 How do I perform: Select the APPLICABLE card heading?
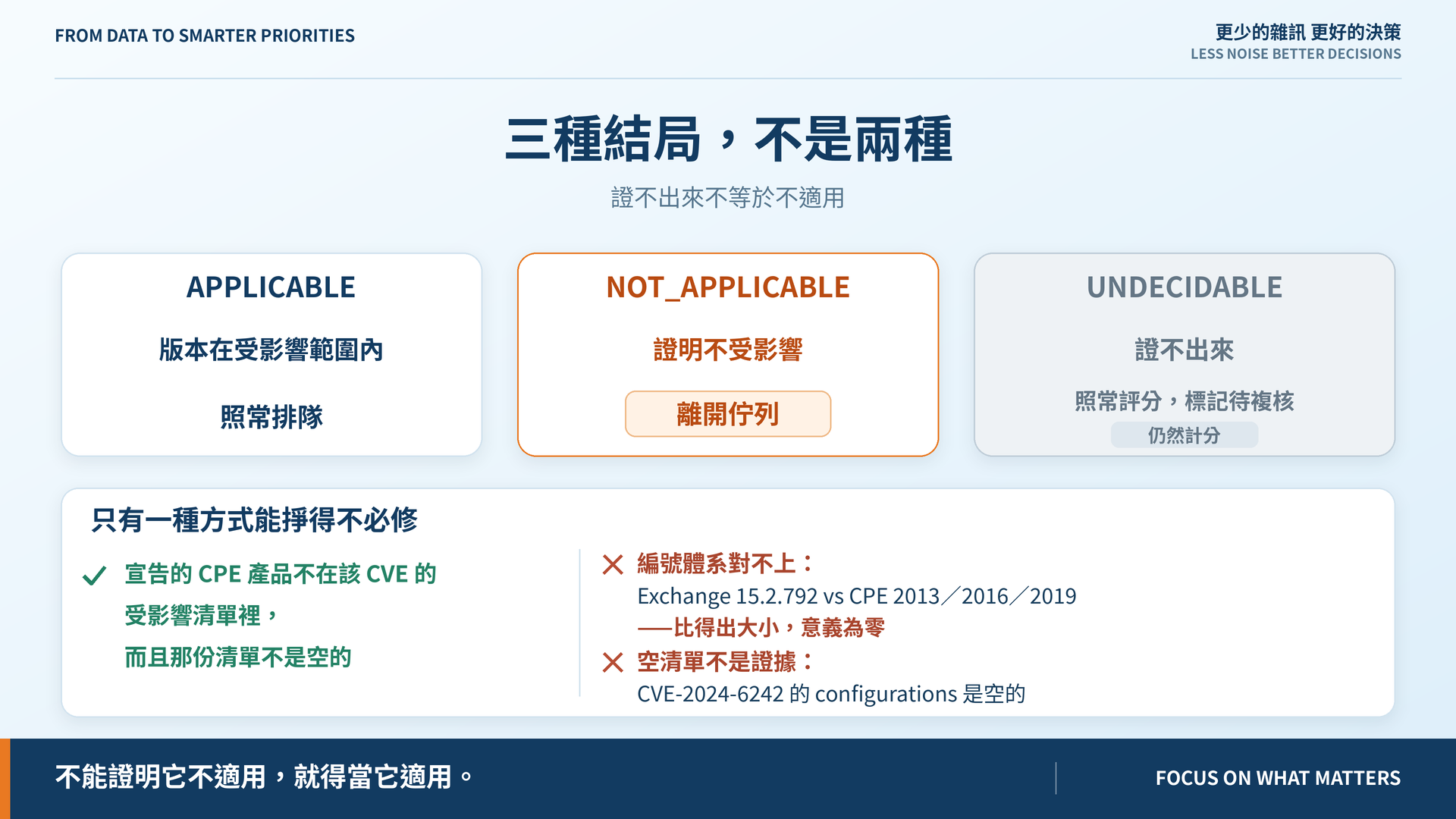[271, 287]
